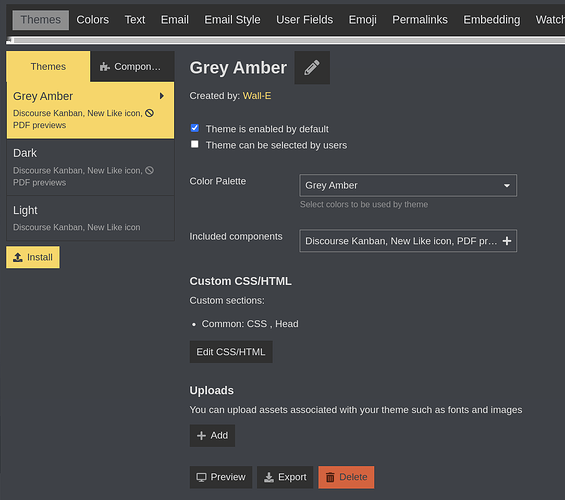Switch to the Emoji tab

pos(362,20)
